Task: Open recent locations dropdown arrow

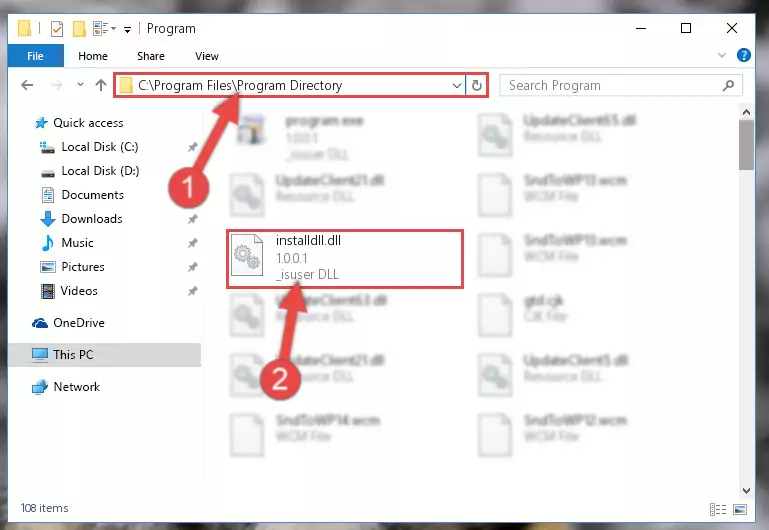Action: [80, 85]
